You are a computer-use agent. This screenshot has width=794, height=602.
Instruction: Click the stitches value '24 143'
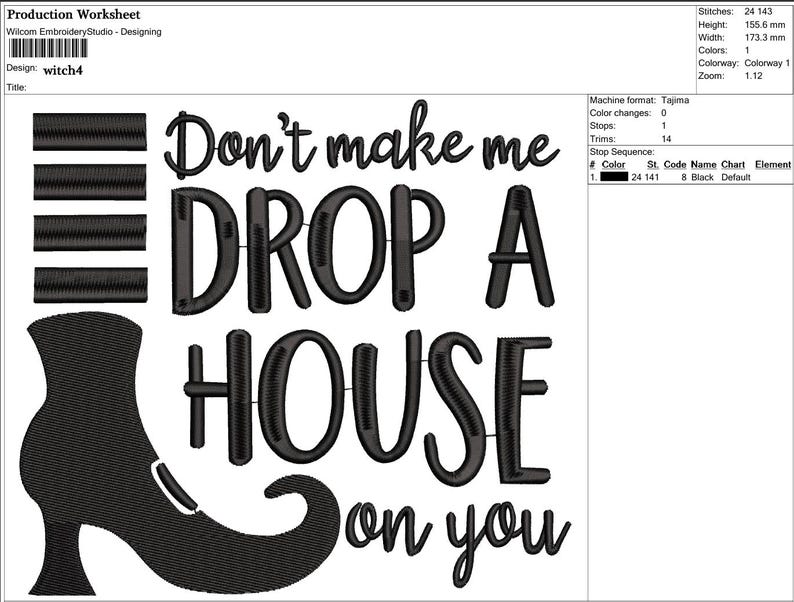click(758, 11)
